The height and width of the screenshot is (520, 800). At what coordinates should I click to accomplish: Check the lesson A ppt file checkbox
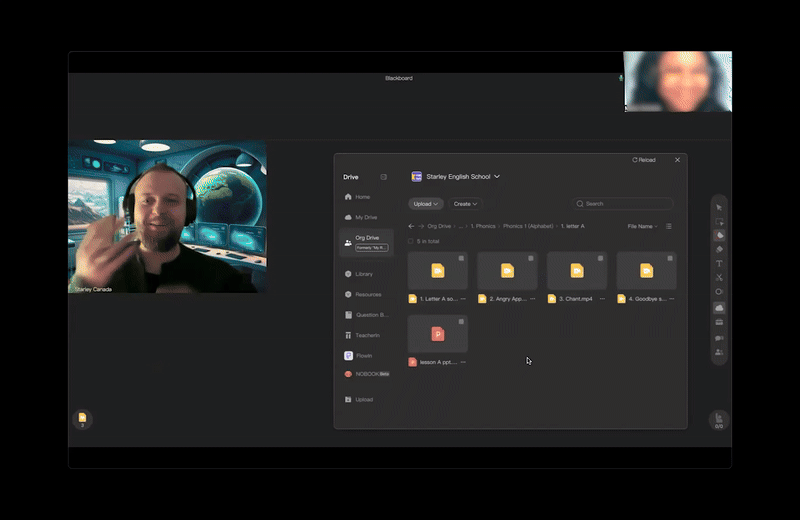(461, 321)
